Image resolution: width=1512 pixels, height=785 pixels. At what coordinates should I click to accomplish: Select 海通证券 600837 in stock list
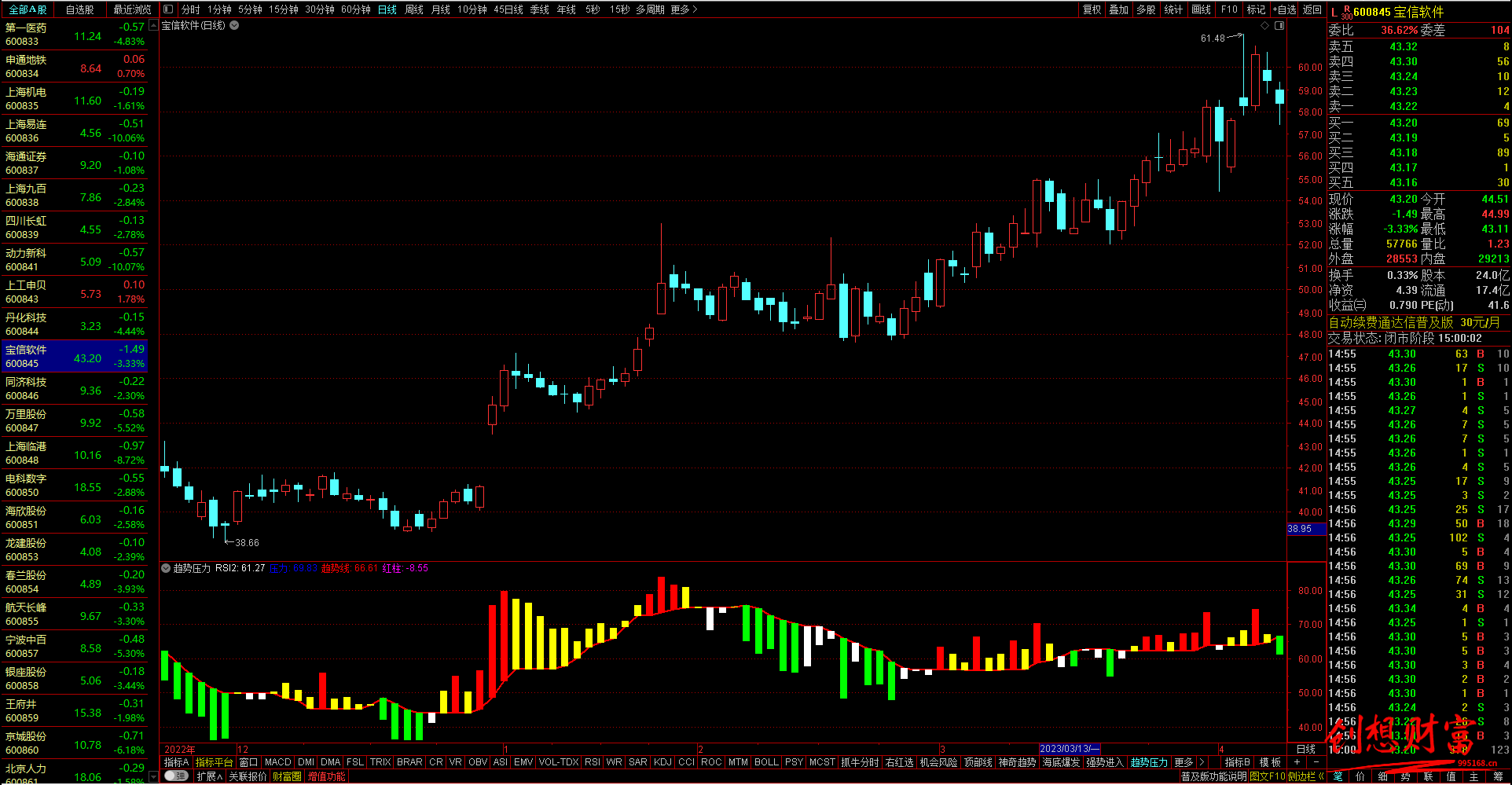pyautogui.click(x=75, y=163)
